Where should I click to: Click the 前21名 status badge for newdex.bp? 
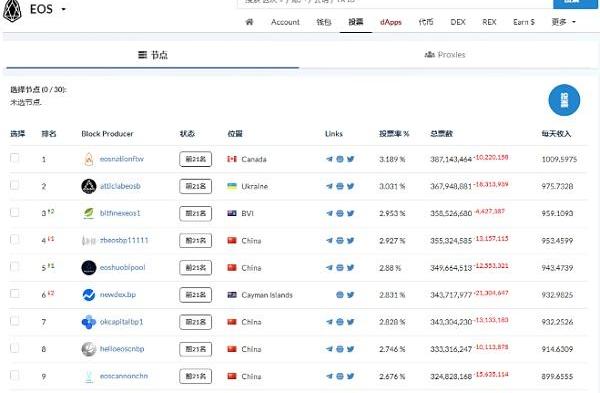pyautogui.click(x=196, y=295)
